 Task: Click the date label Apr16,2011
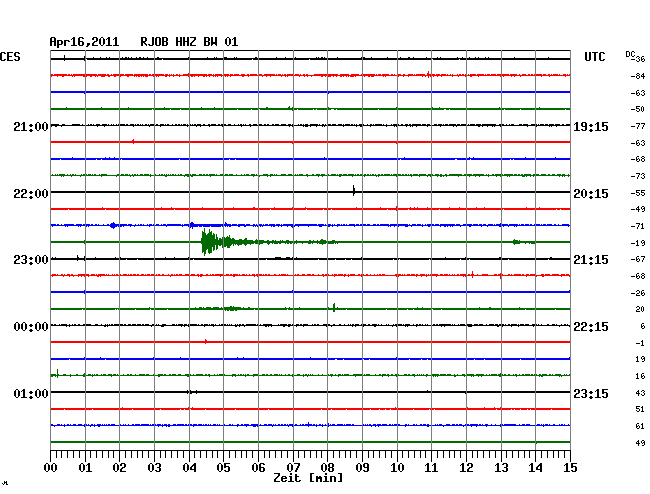point(84,42)
